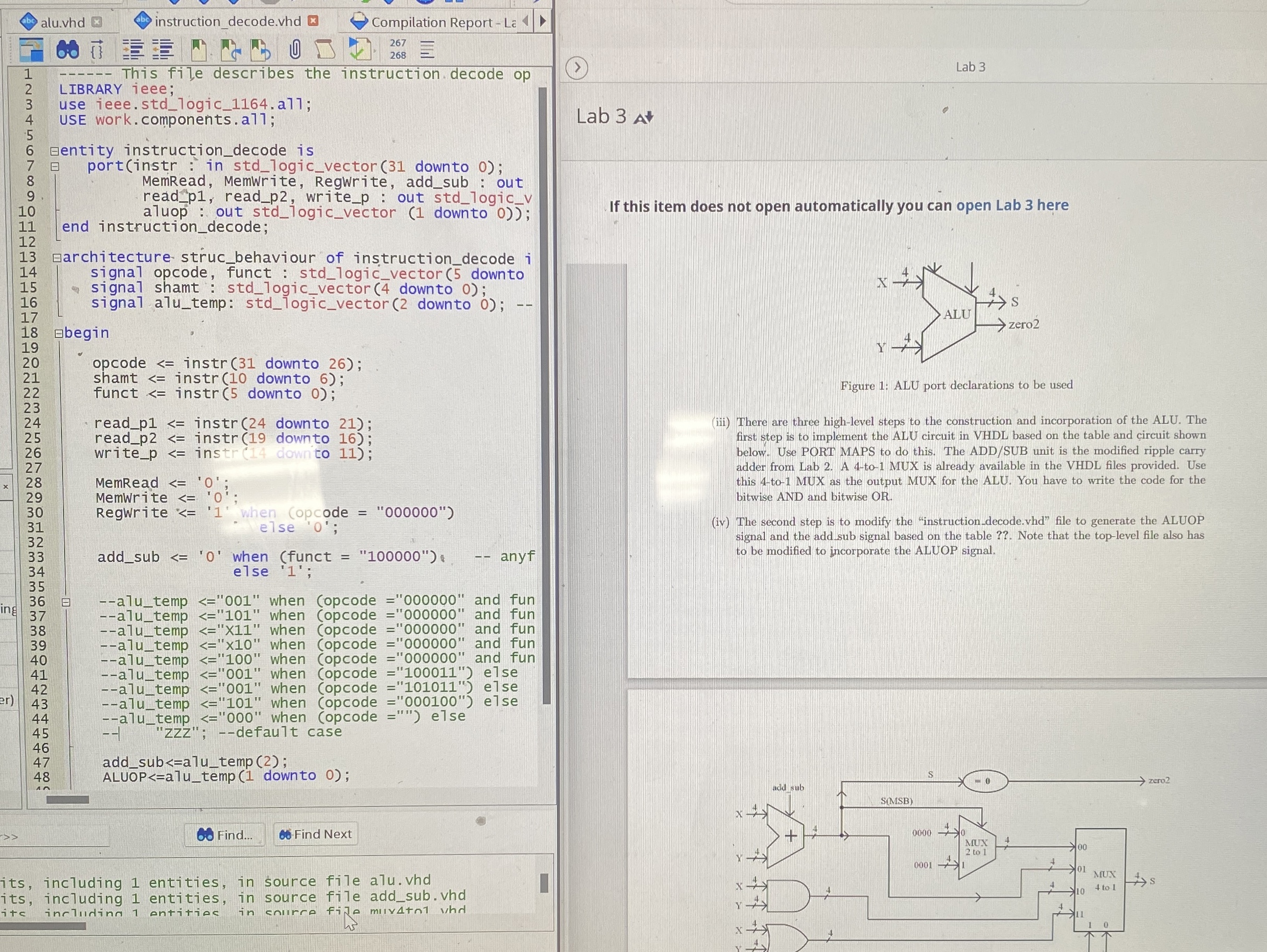
Task: Toggle bookmark icon in editor toolbar
Action: pos(198,51)
